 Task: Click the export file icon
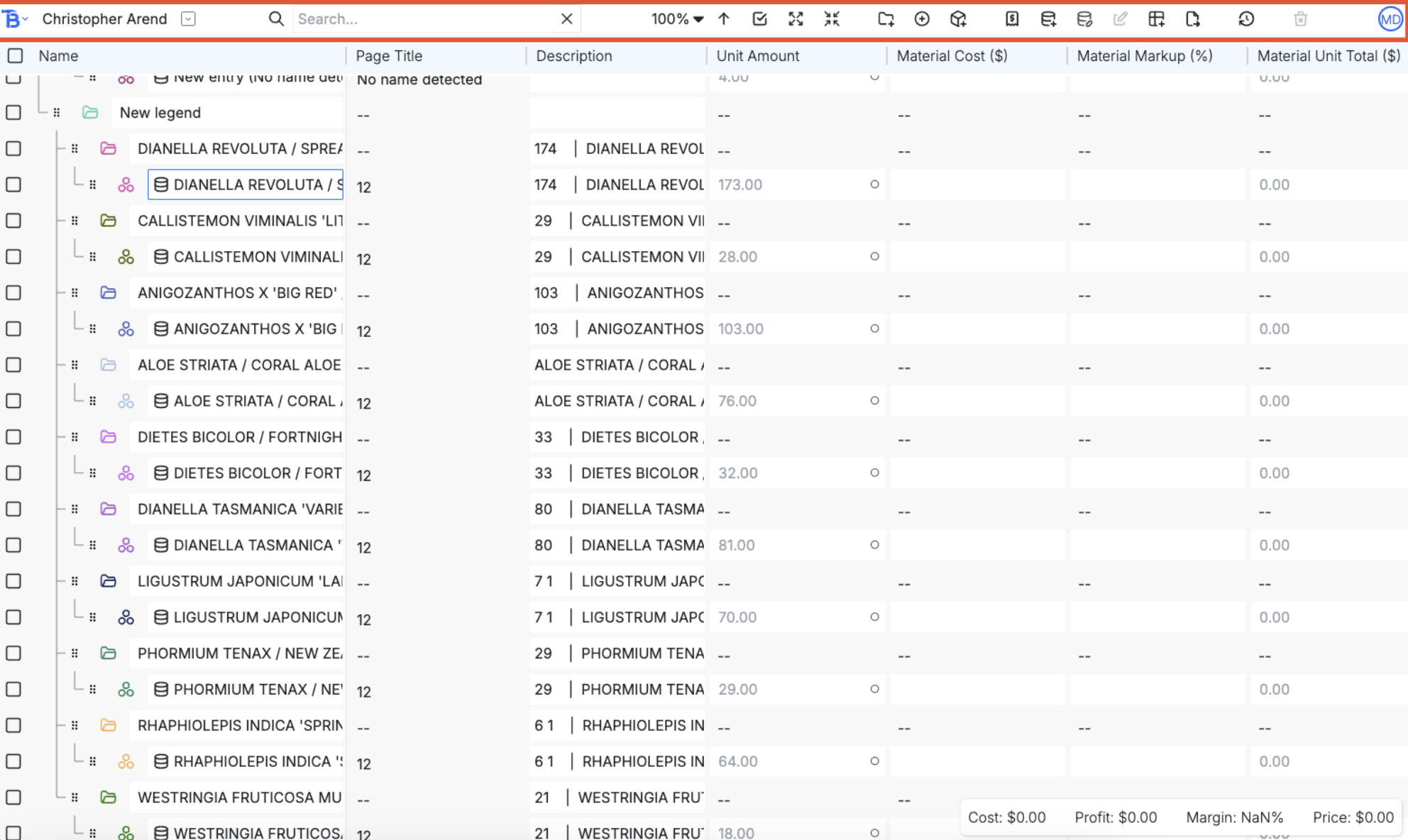click(1193, 19)
